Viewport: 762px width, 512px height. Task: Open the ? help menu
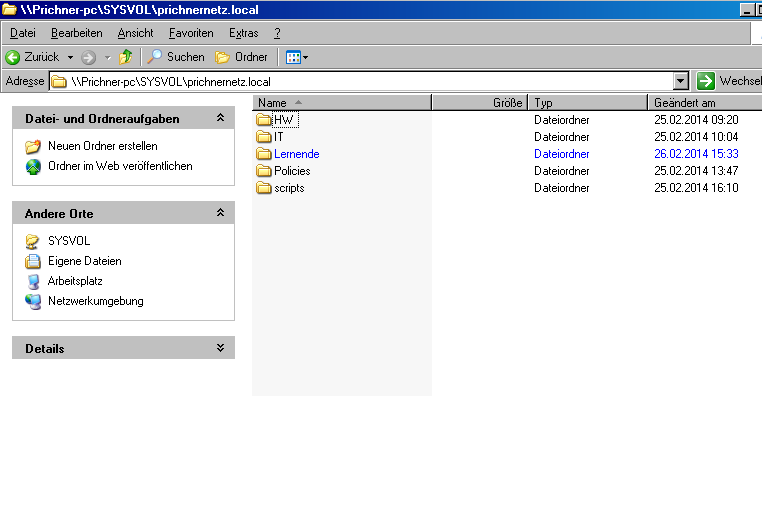point(277,33)
